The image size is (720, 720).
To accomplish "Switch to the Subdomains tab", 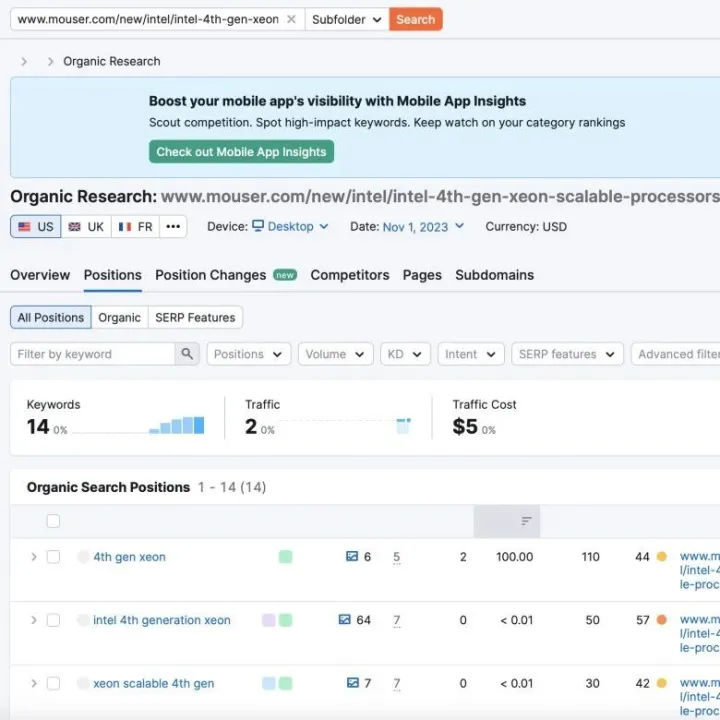I will tap(495, 275).
